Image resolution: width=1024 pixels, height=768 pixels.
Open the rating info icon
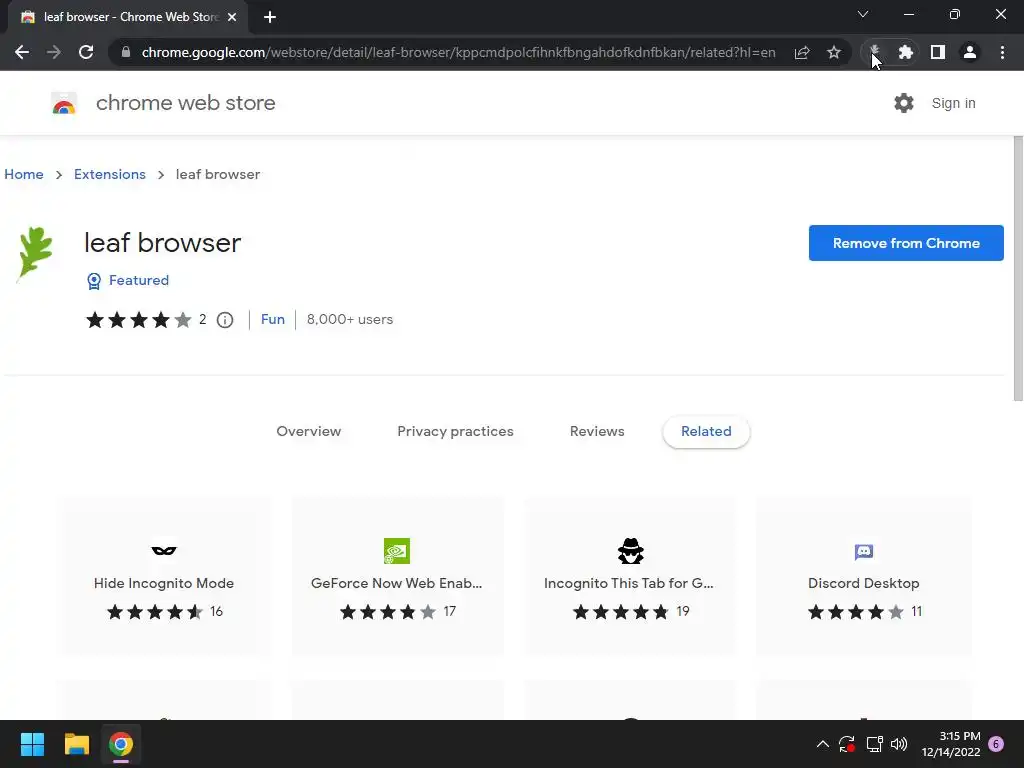(x=225, y=320)
